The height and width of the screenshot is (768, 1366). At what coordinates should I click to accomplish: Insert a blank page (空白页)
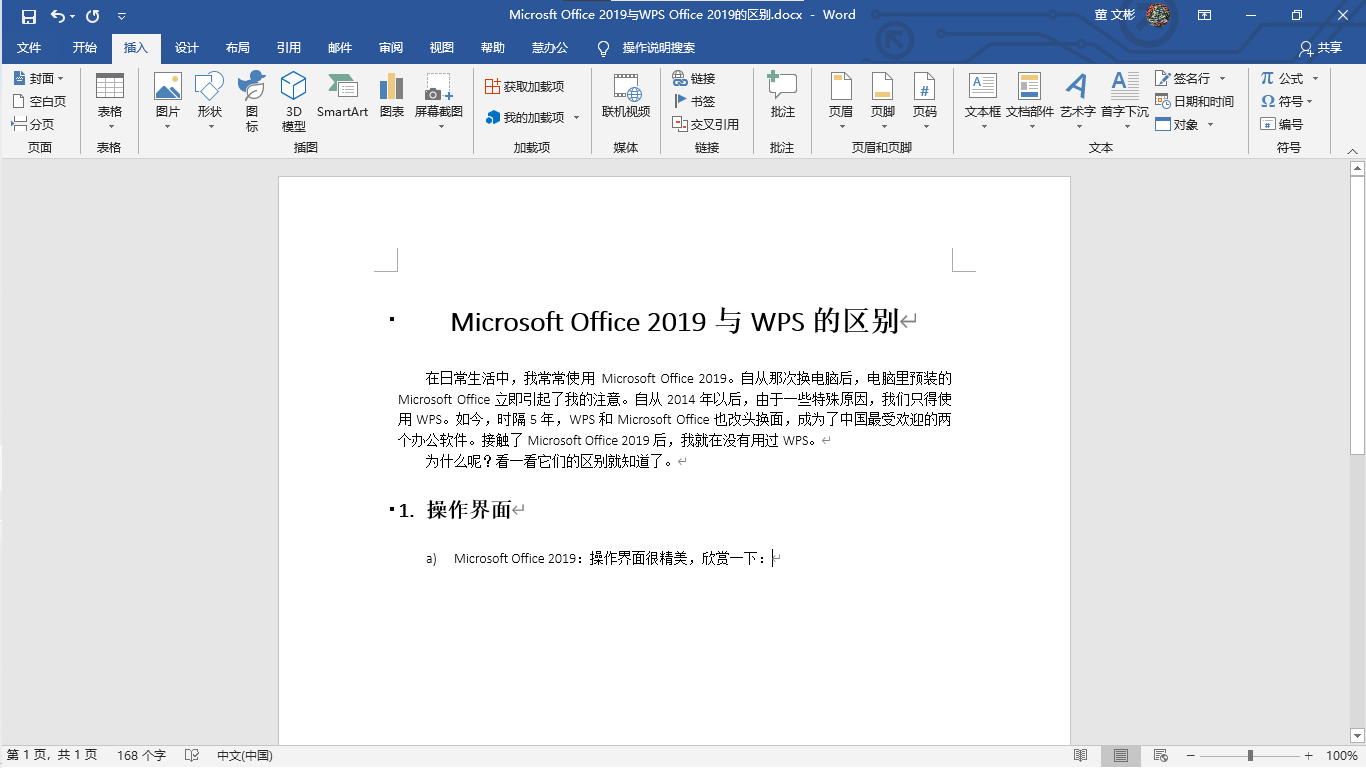tap(38, 101)
